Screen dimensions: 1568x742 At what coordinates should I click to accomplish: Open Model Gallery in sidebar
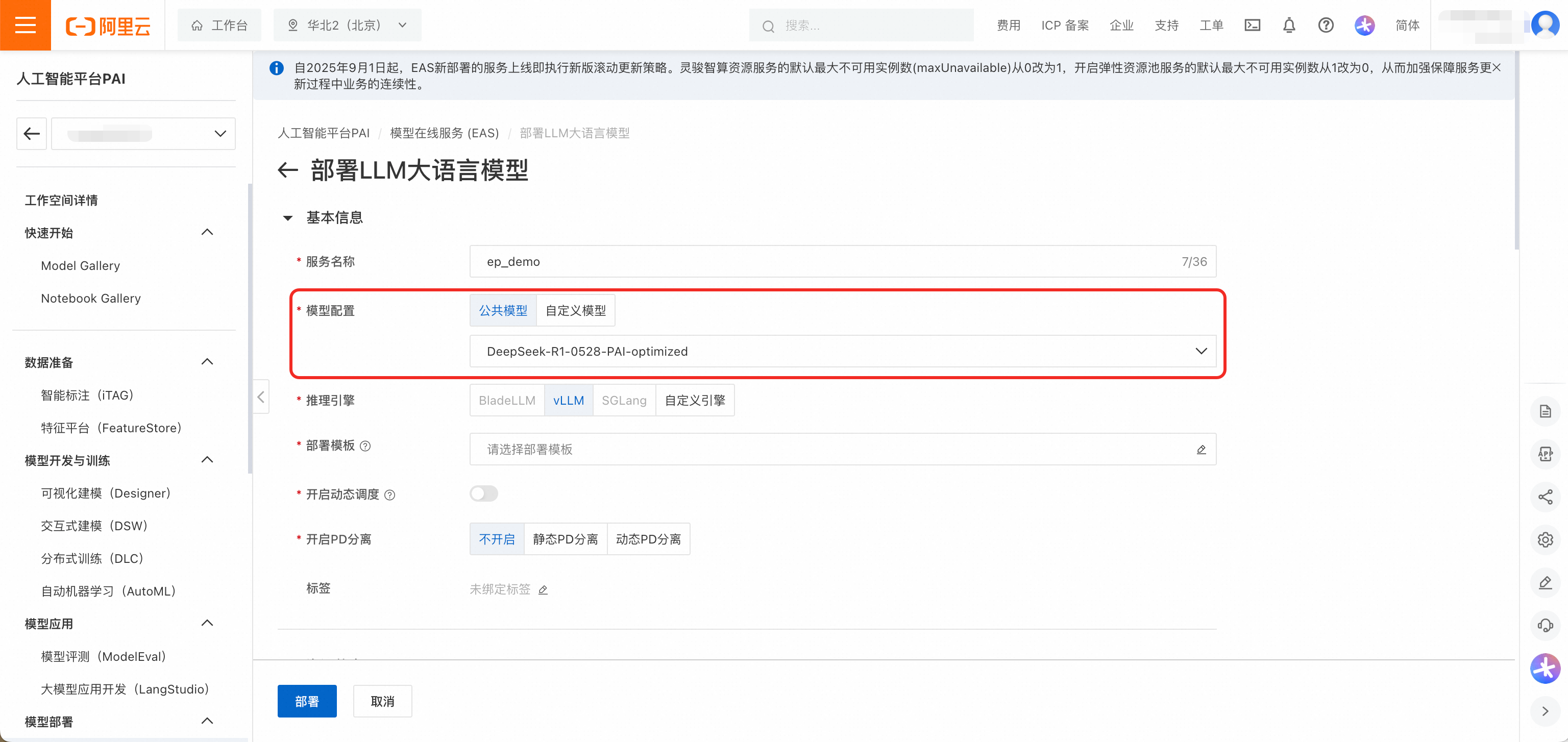point(80,265)
